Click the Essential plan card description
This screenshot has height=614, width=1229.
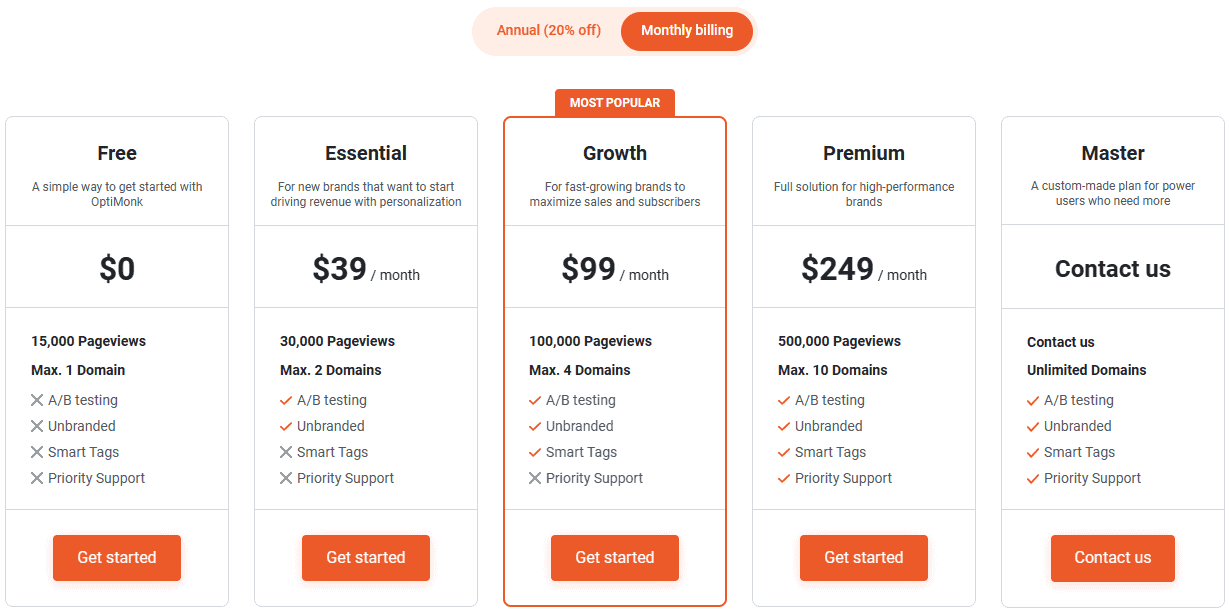click(x=366, y=194)
